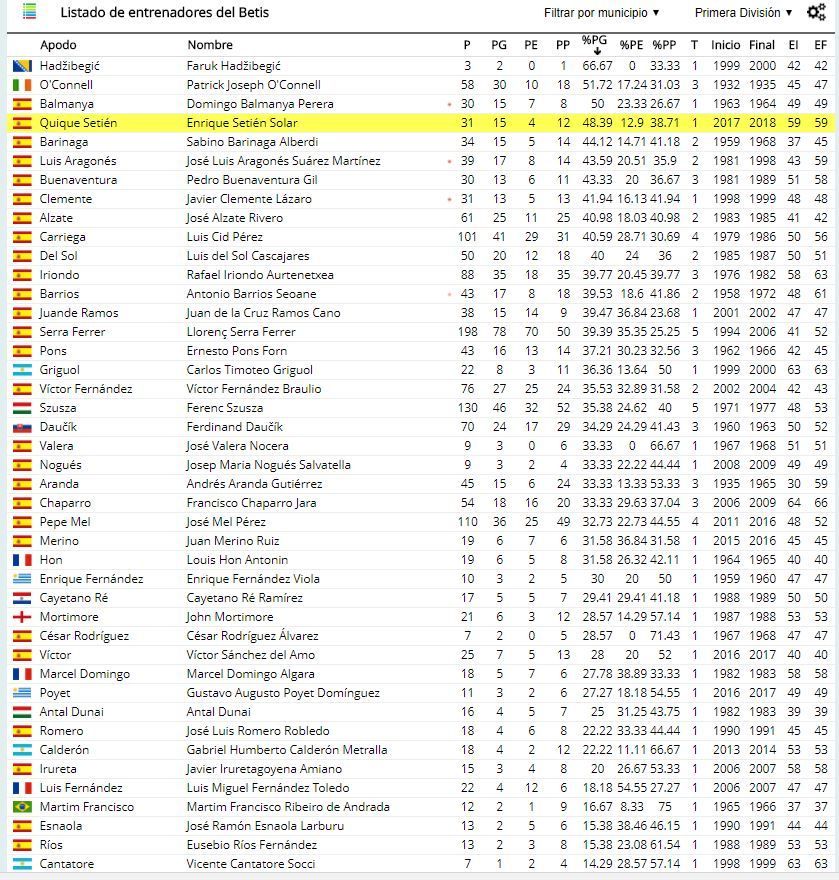Open the Clemente nickname link
This screenshot has width=839, height=880.
66,199
